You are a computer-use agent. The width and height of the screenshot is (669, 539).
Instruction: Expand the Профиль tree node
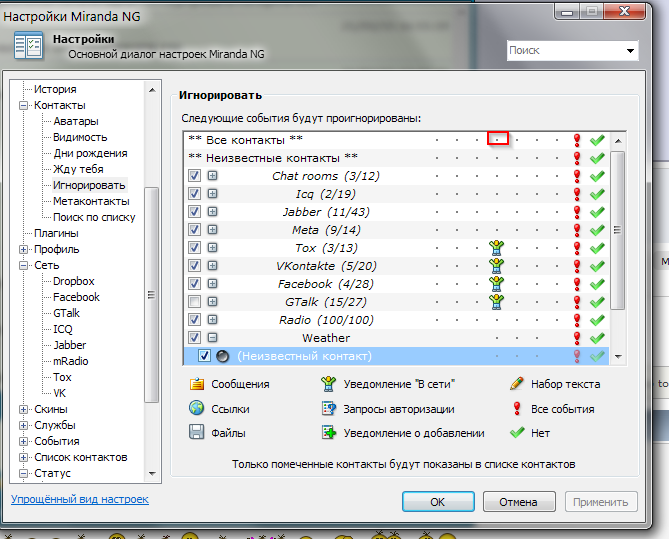pyautogui.click(x=23, y=249)
